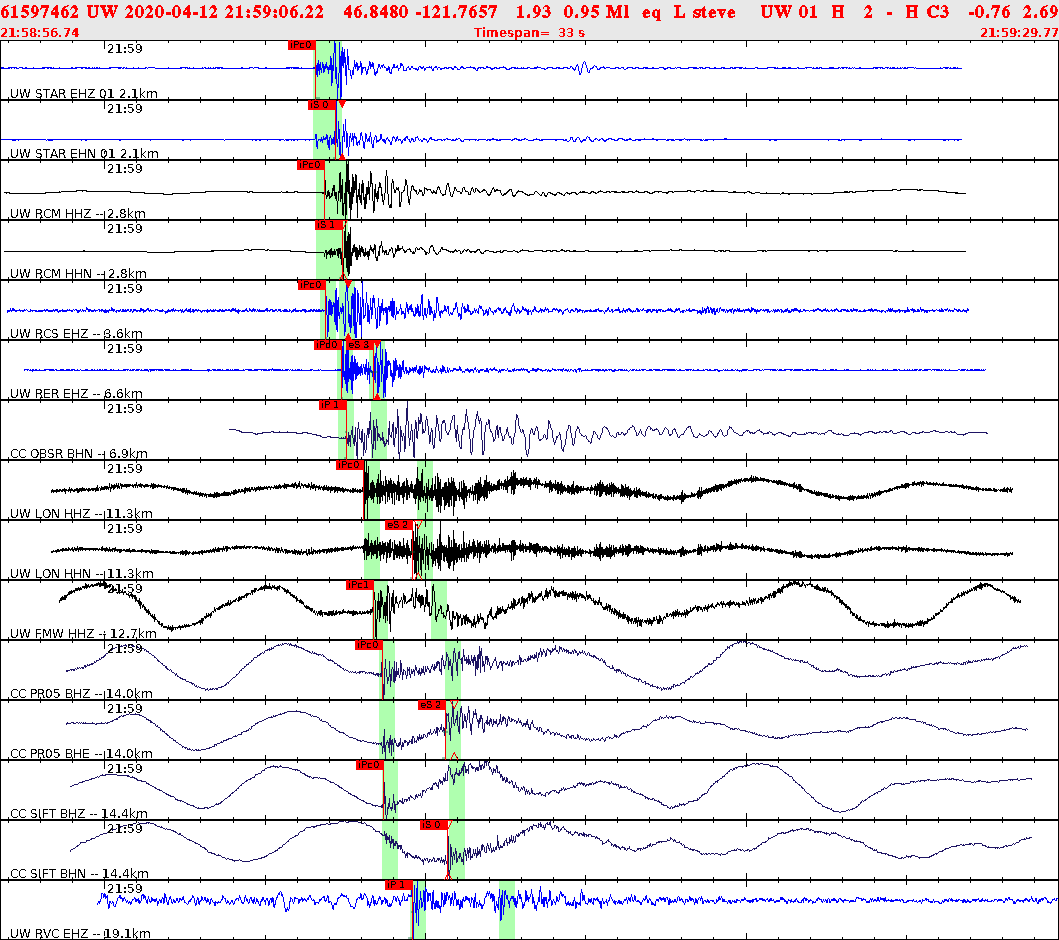
Task: Select the eS 2 pick flag on UW LON HHN trace
Action: pos(398,526)
